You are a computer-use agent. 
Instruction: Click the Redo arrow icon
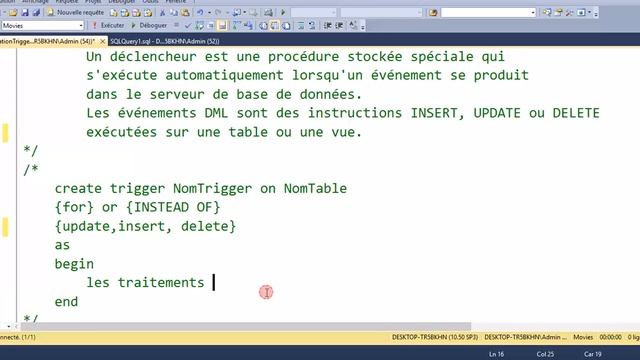[218, 13]
